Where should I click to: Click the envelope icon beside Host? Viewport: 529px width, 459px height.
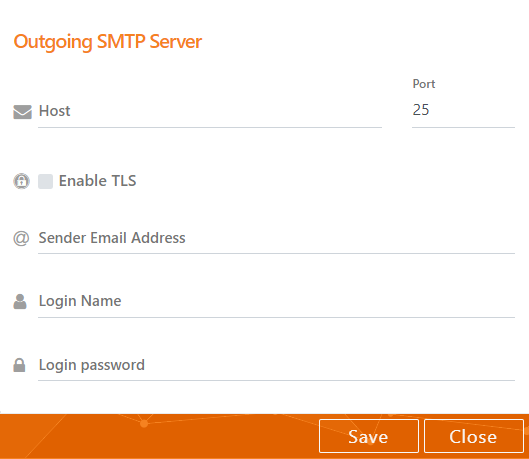coord(22,112)
